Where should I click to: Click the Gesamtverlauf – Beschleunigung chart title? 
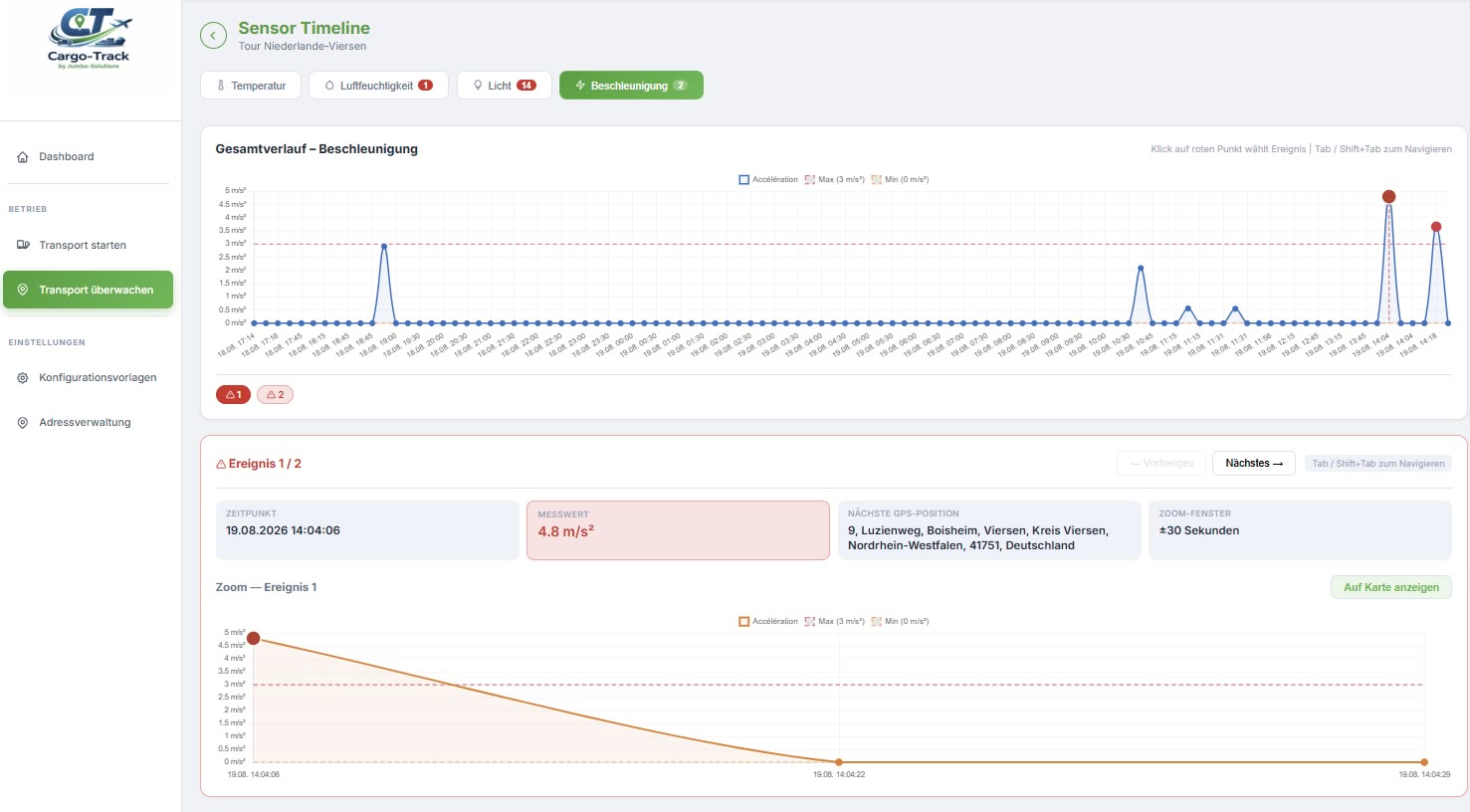[x=316, y=149]
